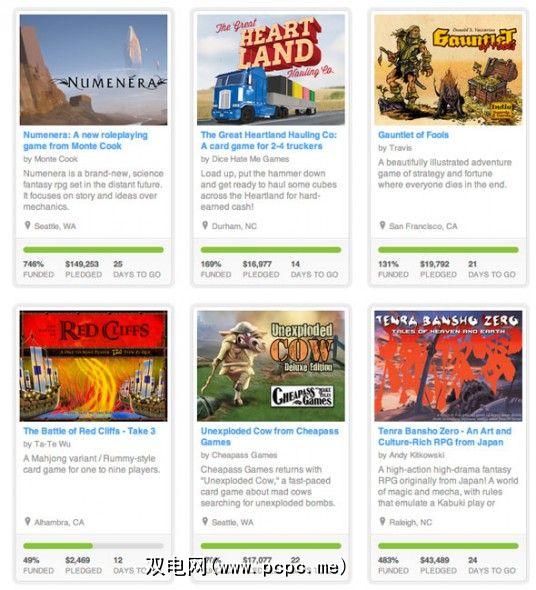Open The Battle of Red Cliffs - Take 3 link
Viewport: 536px width, 590px height.
click(89, 431)
